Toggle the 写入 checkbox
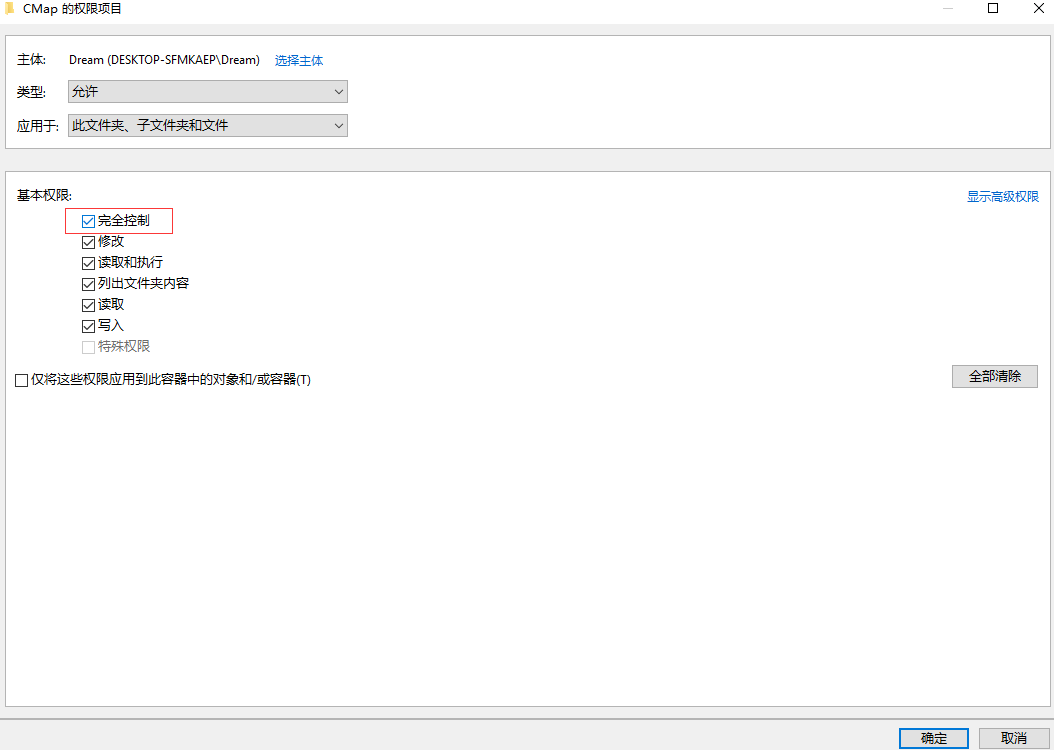The height and width of the screenshot is (750, 1054). click(x=88, y=326)
